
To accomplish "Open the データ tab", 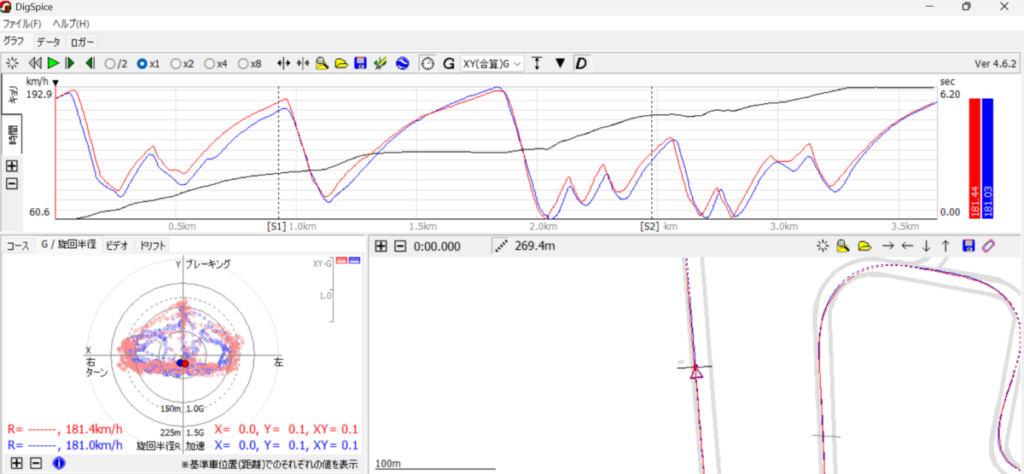I will 48,42.
